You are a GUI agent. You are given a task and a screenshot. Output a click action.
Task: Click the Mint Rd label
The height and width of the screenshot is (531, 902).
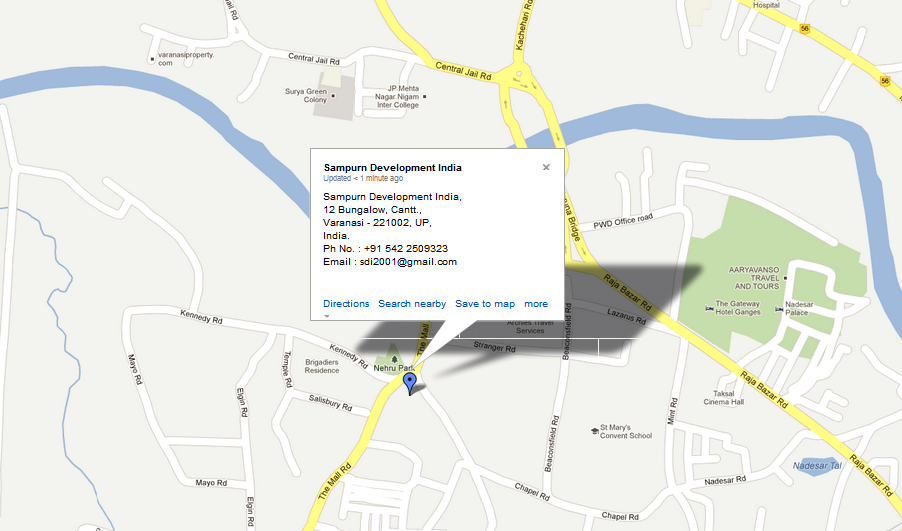tap(672, 411)
